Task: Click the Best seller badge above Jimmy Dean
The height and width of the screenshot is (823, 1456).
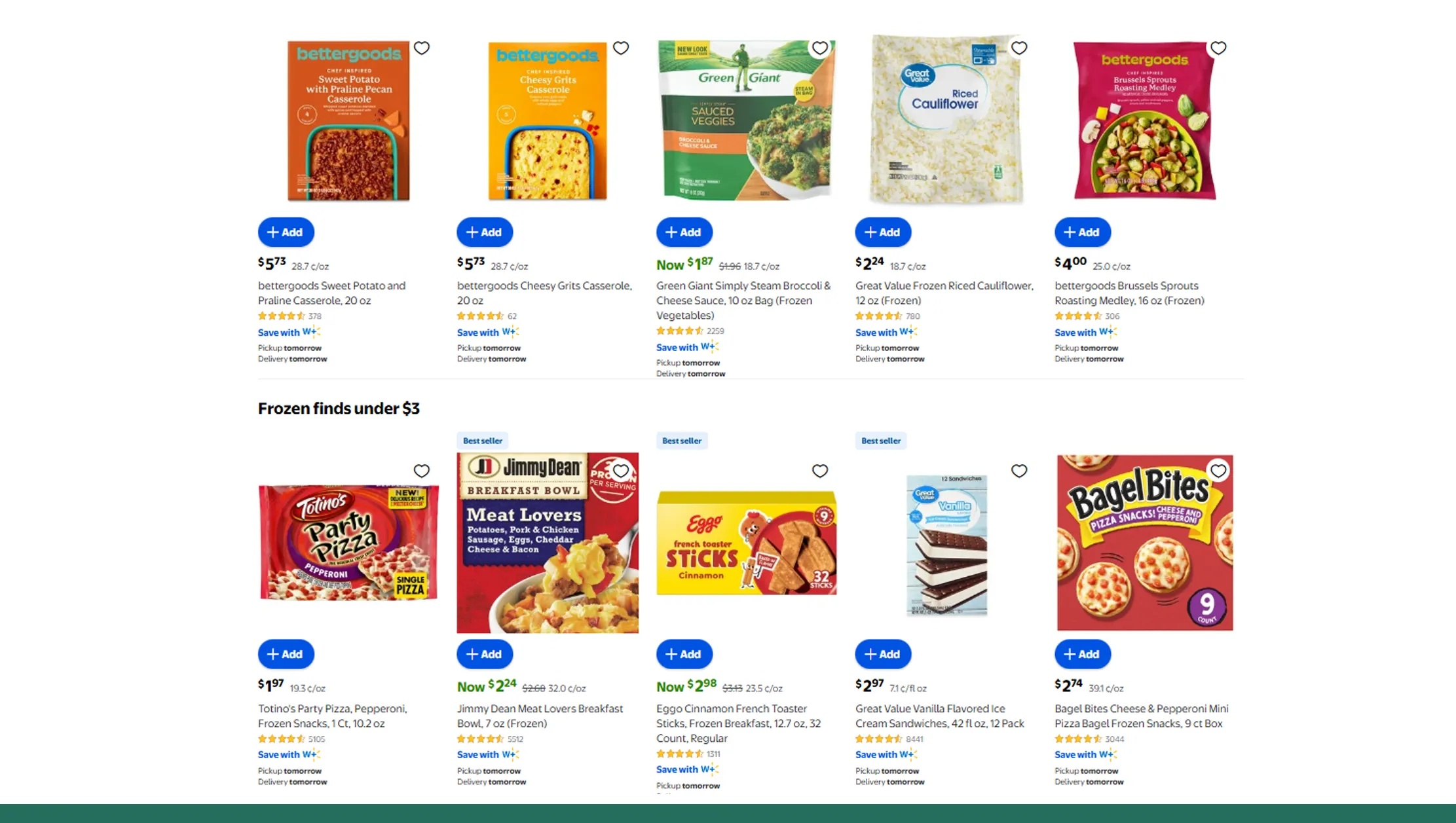Action: (x=482, y=441)
